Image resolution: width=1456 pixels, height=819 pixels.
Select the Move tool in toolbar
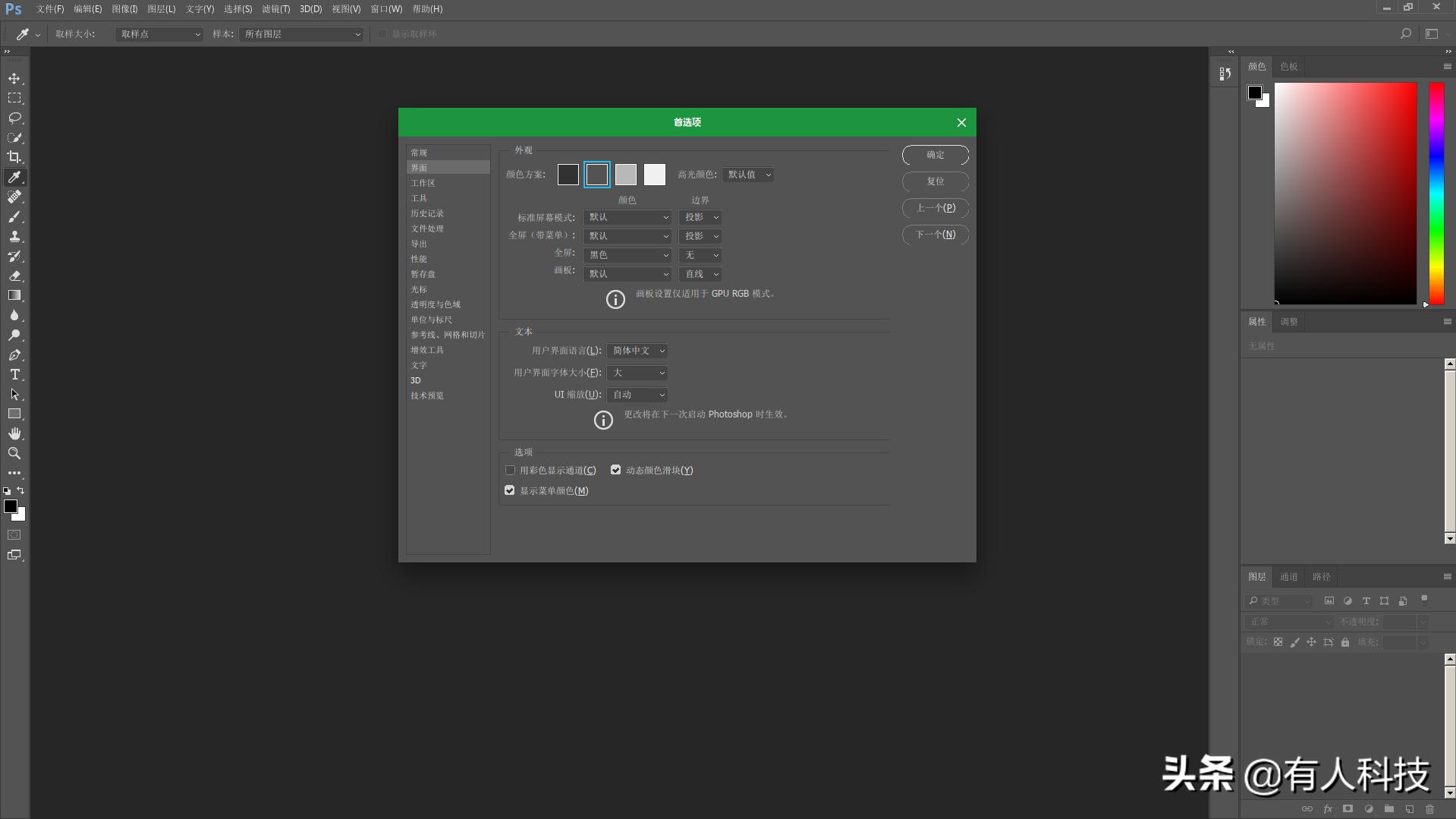tap(14, 79)
